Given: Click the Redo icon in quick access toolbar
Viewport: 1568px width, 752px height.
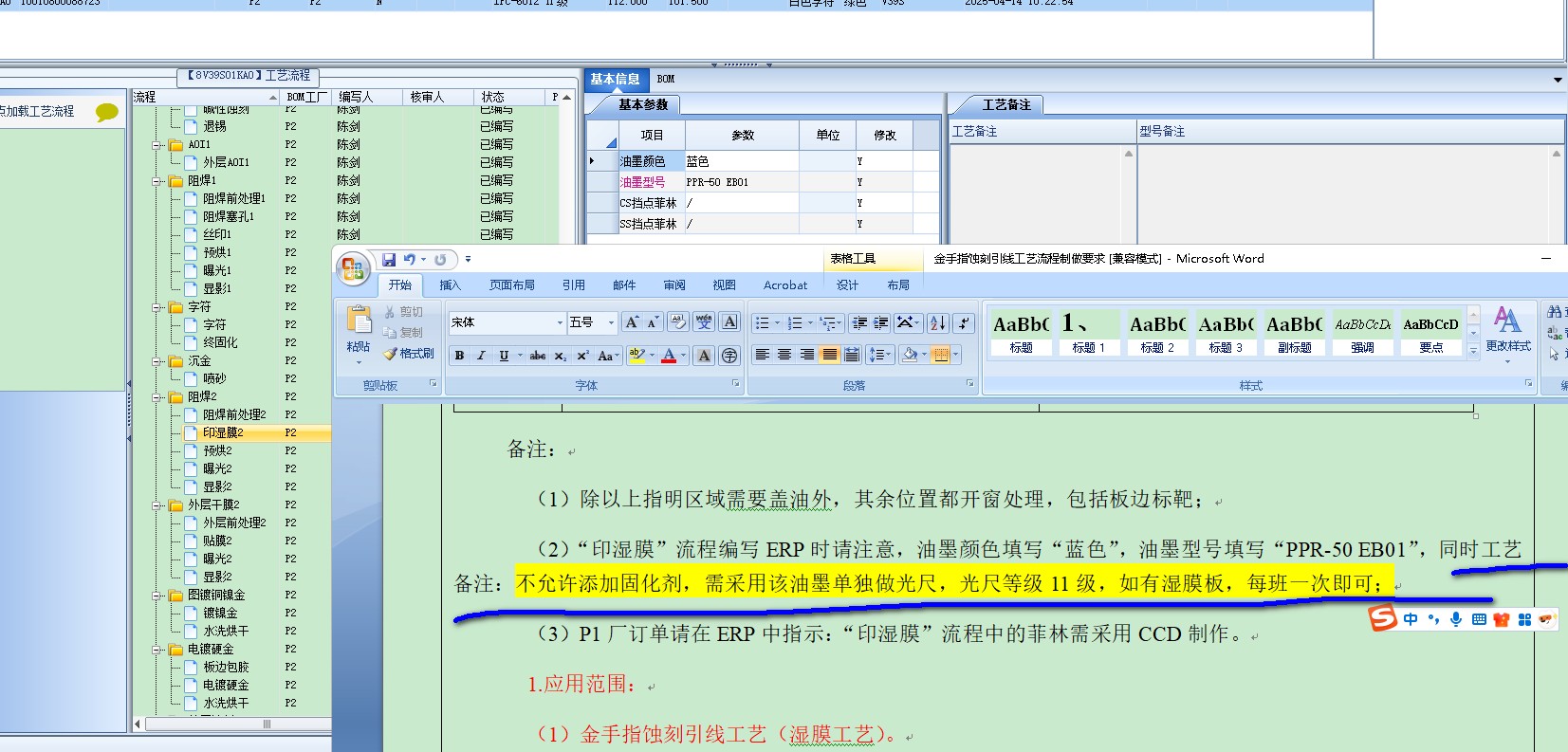Looking at the screenshot, I should pyautogui.click(x=440, y=259).
